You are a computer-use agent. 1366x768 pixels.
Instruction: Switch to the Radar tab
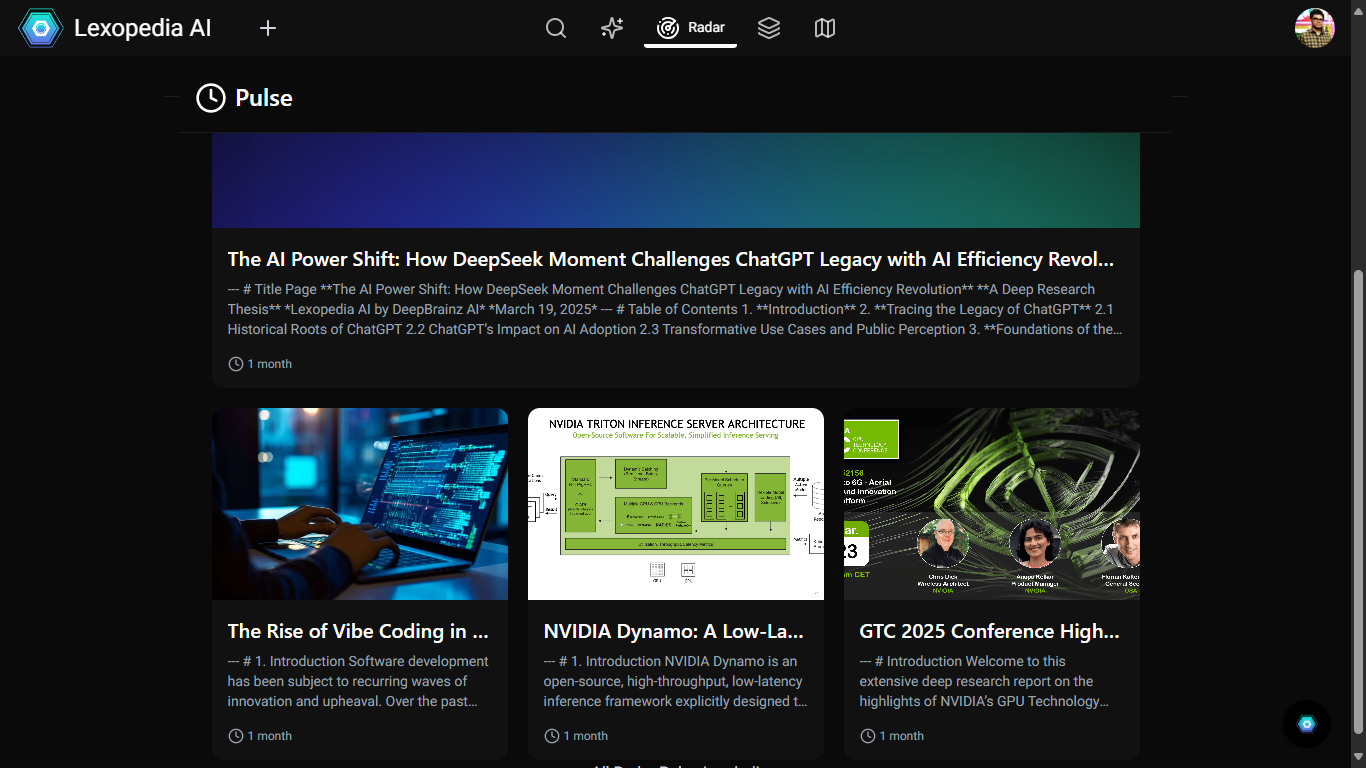[690, 28]
